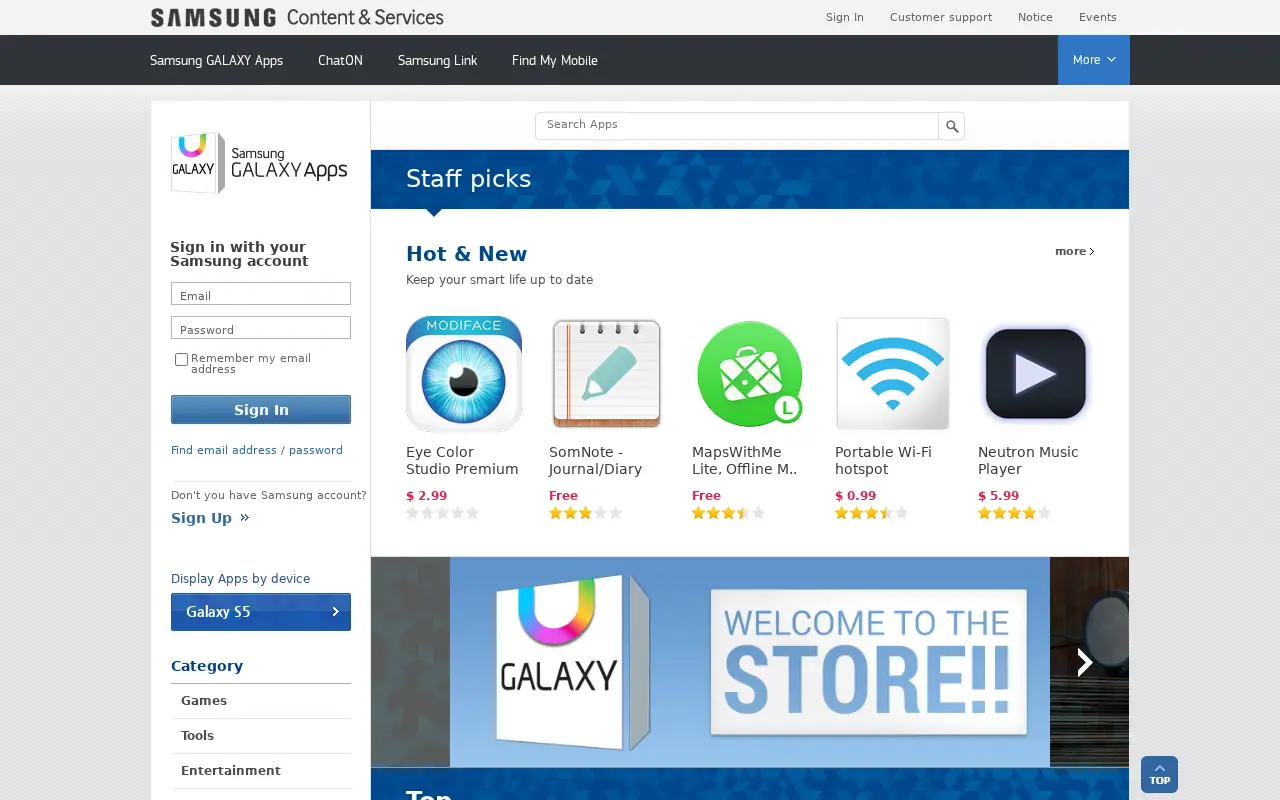Click the Samsung GALAXY Apps logo
Image resolution: width=1280 pixels, height=800 pixels.
point(259,163)
